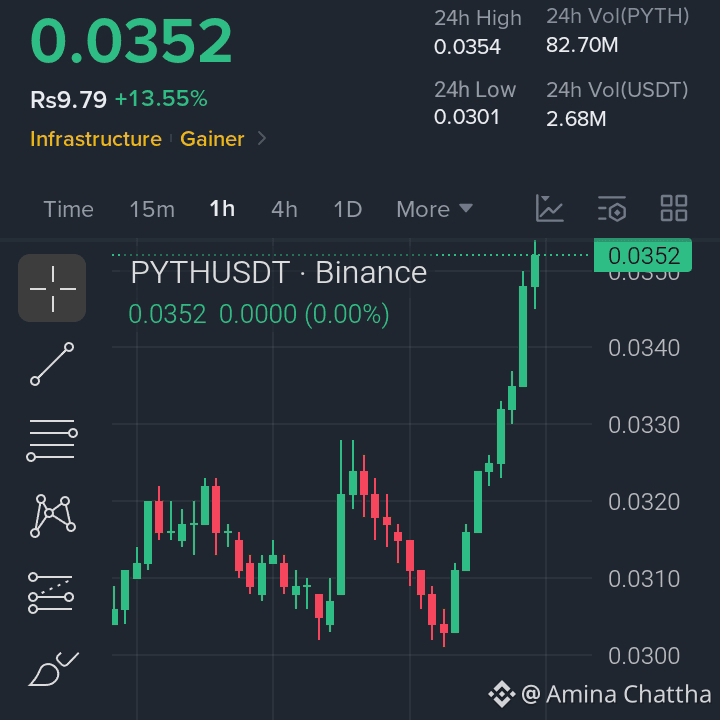Click the 24h High value 0.0354
720x720 pixels.
467,47
